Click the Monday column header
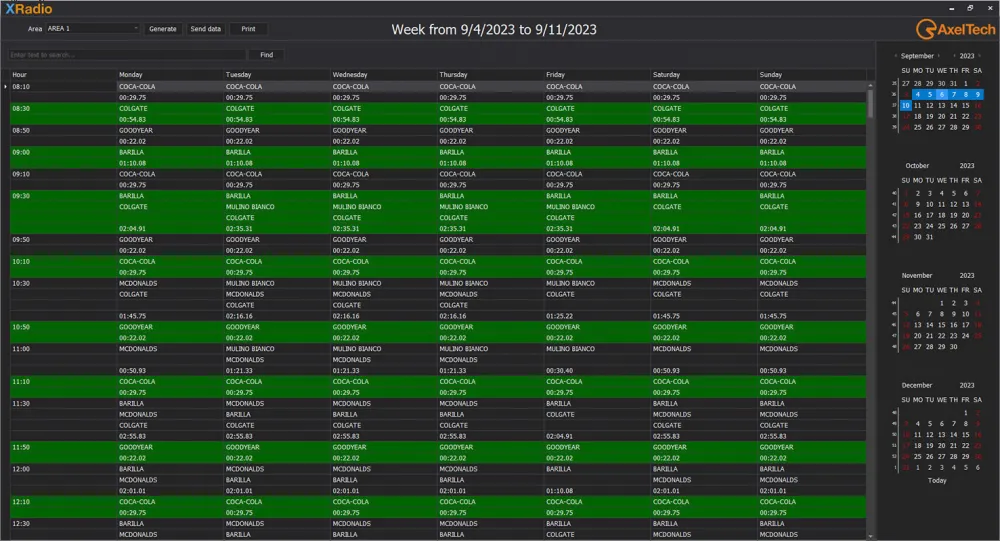 (x=168, y=74)
